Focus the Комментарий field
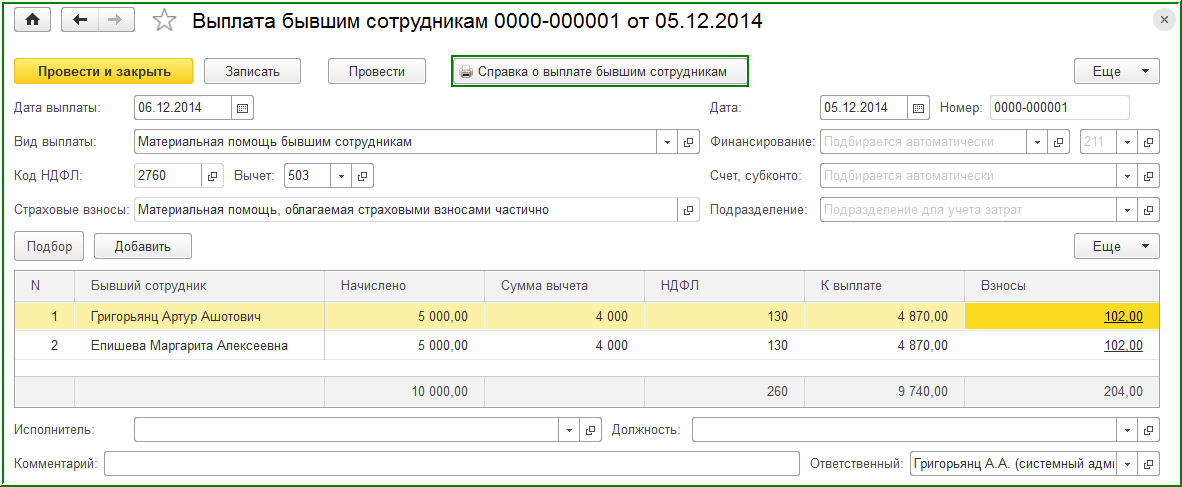This screenshot has height=487, width=1182. 451,464
